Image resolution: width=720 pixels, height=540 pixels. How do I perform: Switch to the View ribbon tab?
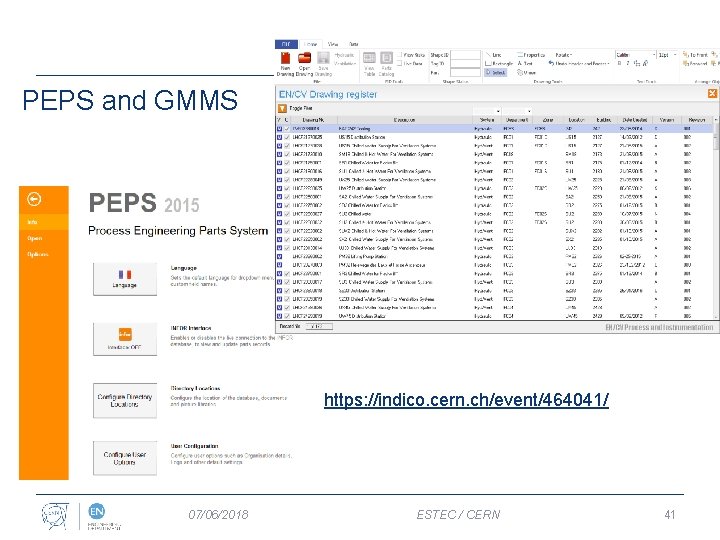click(332, 44)
